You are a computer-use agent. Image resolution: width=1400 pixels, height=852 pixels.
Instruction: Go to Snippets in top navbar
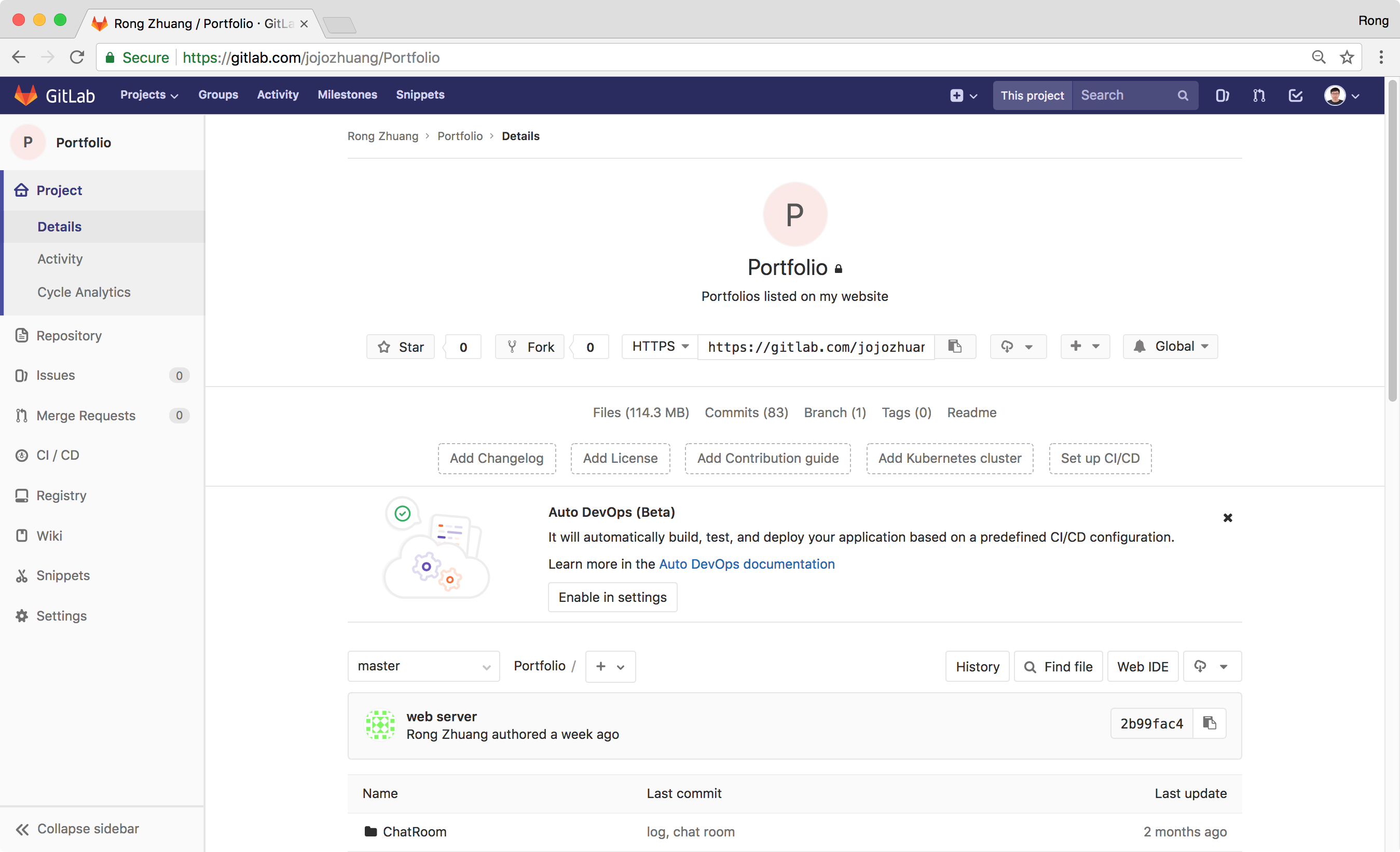point(420,95)
